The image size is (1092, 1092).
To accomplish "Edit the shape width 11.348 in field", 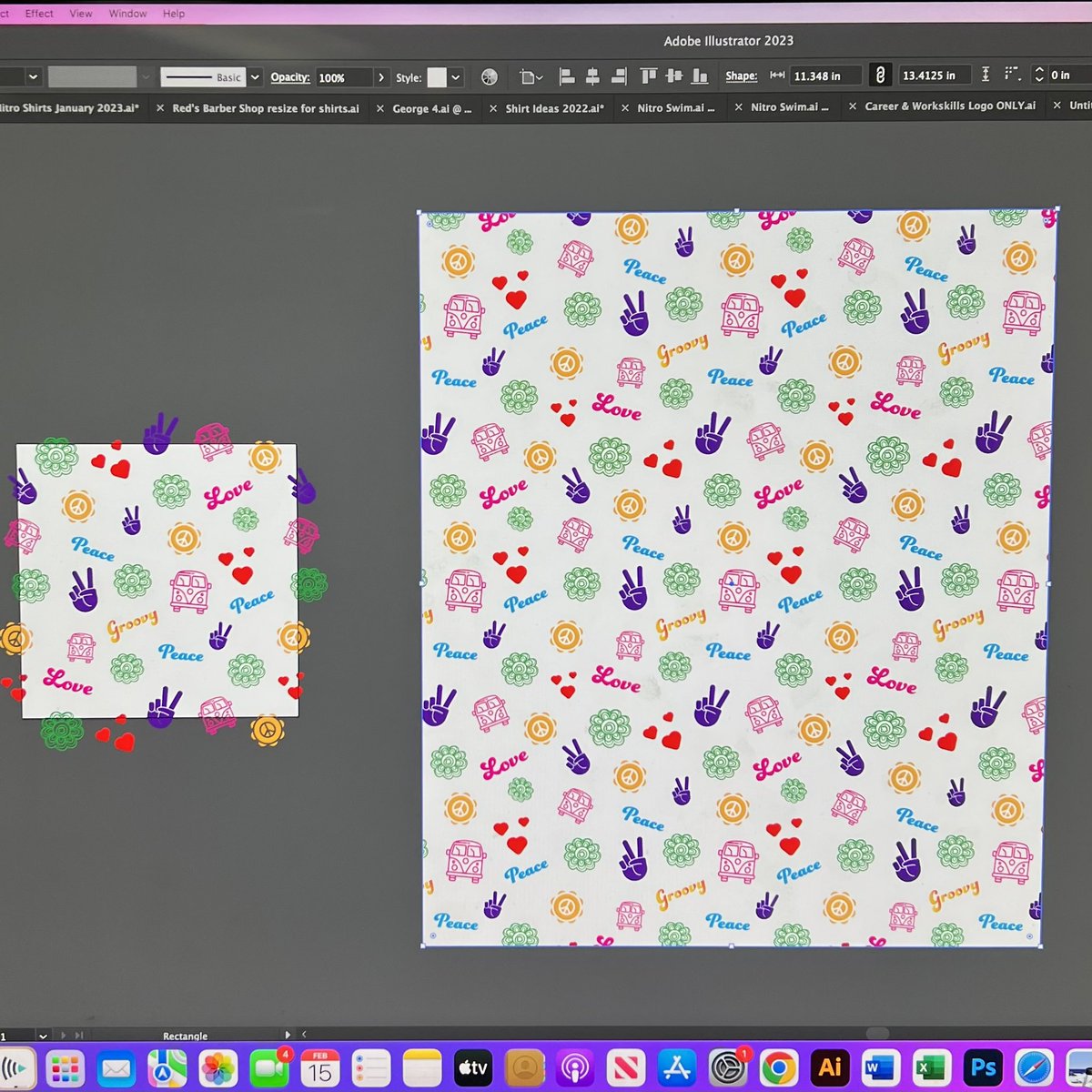I will (x=824, y=76).
